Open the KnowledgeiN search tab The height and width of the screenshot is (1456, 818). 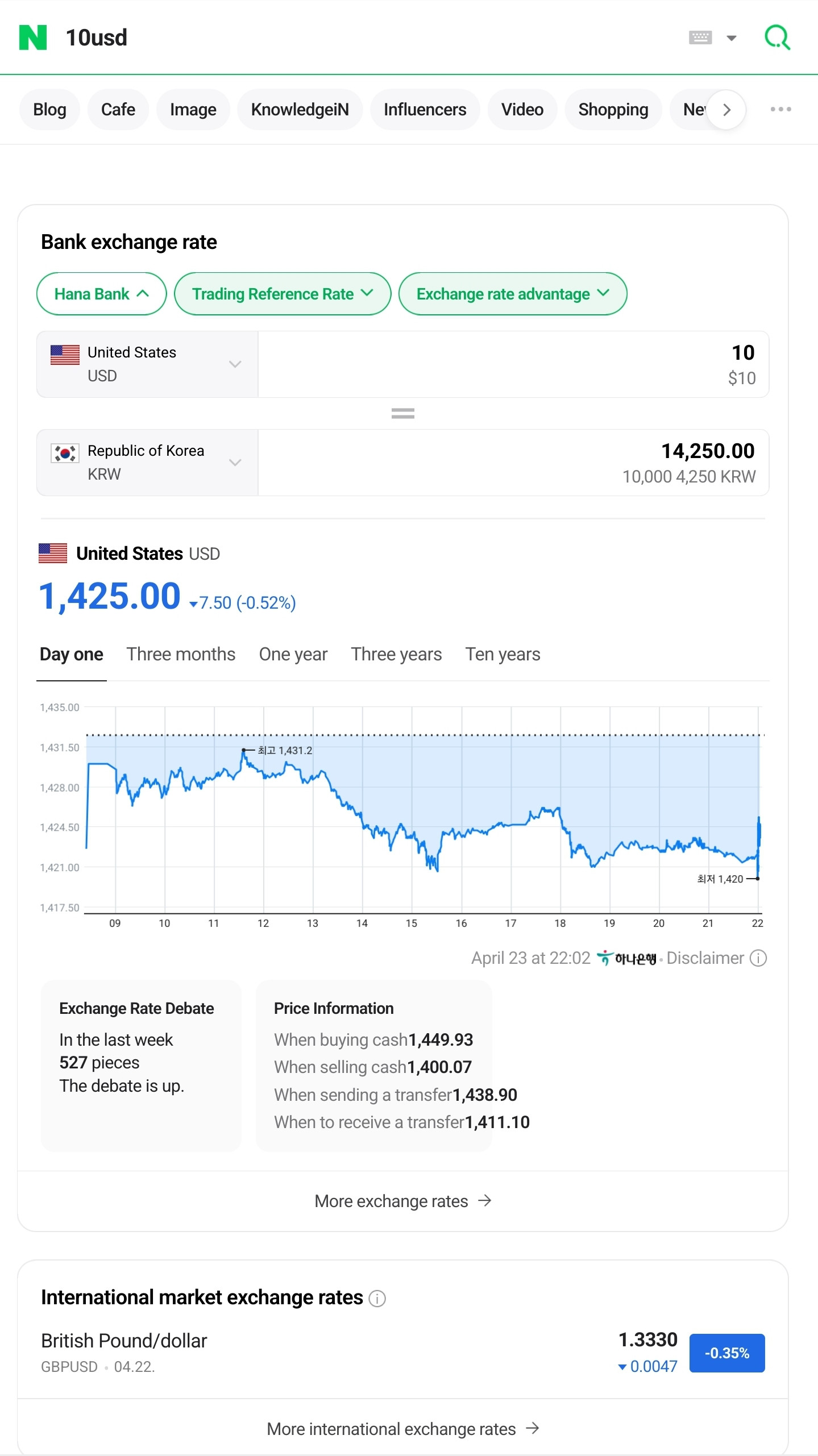(x=300, y=110)
